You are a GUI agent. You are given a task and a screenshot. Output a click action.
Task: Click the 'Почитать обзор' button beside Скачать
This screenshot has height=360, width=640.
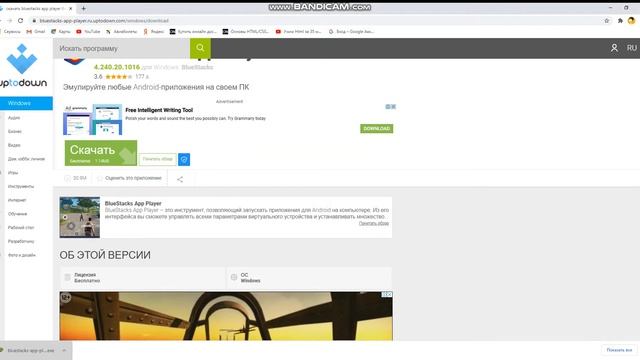[x=158, y=159]
